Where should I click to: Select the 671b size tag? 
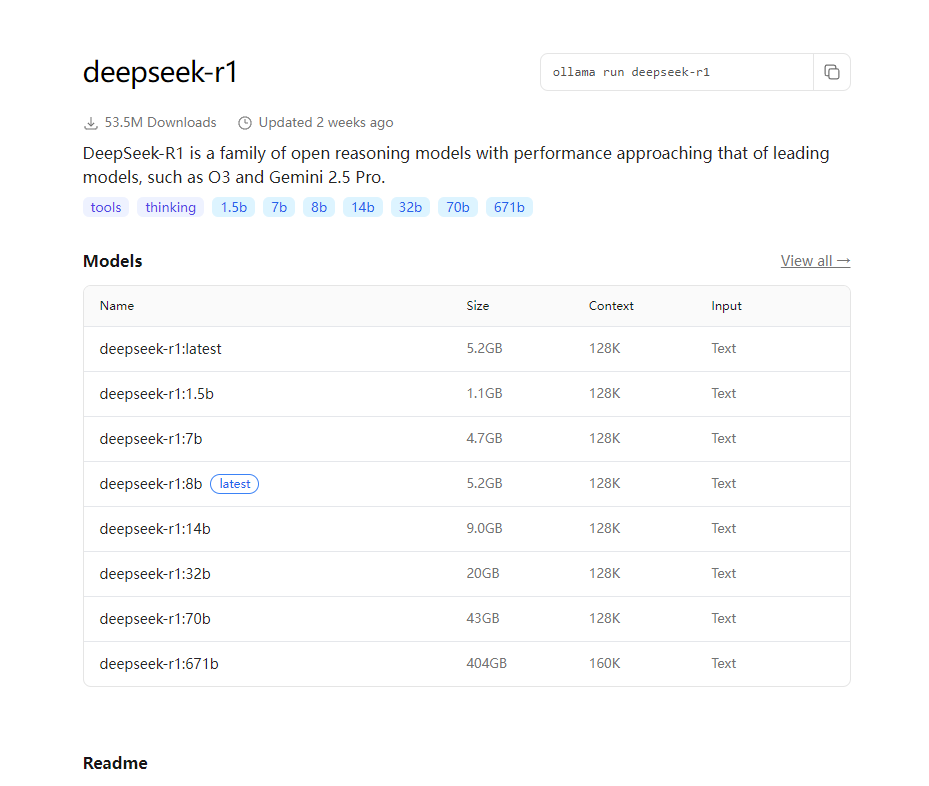pos(509,208)
